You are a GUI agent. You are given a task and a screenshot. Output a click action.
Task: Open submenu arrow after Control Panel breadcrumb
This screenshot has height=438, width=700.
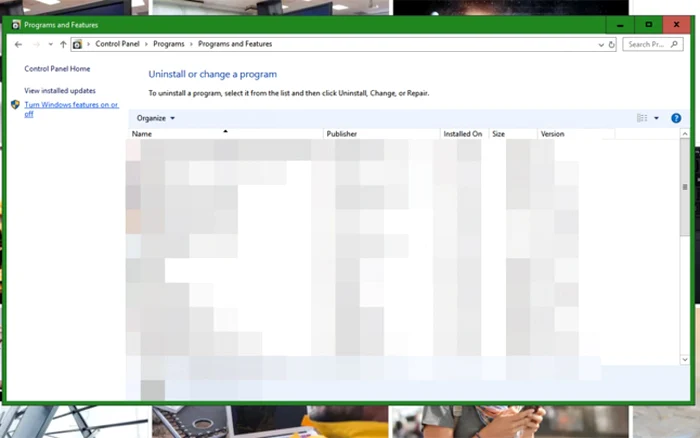(x=146, y=44)
